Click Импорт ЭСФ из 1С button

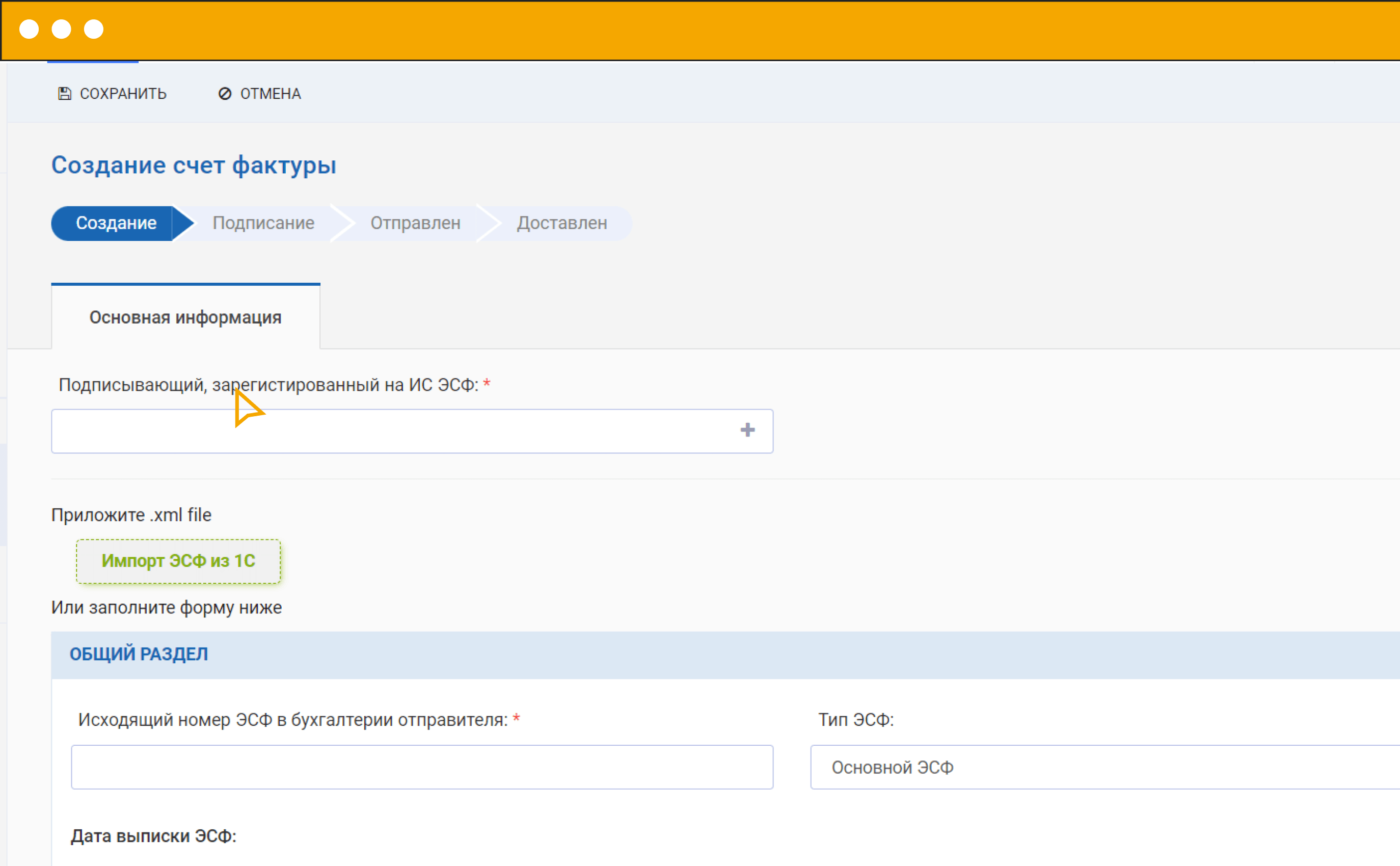coord(178,561)
